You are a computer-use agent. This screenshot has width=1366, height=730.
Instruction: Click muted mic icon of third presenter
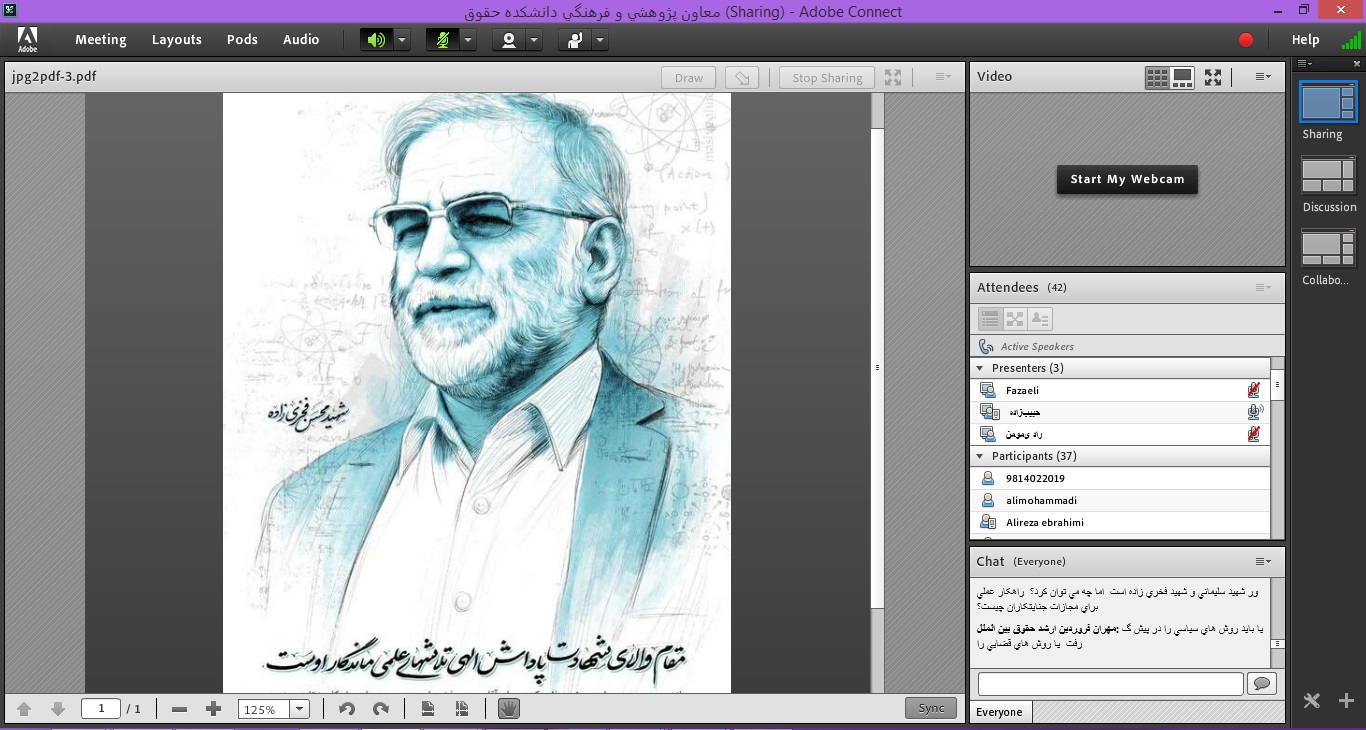pyautogui.click(x=1254, y=434)
